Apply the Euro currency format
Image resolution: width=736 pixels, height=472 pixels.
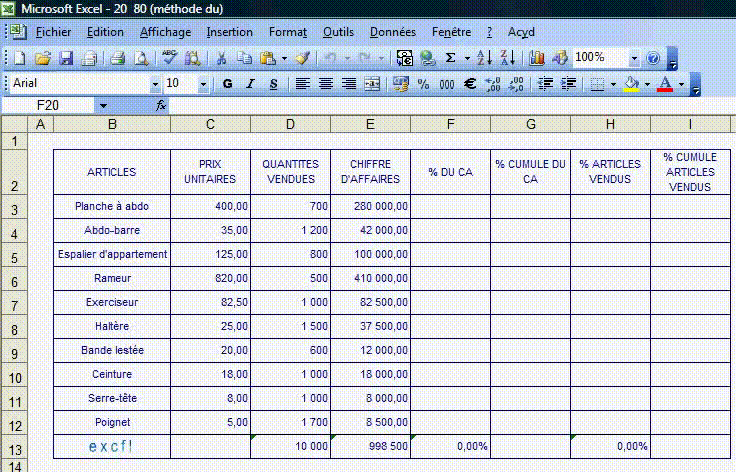click(x=469, y=84)
